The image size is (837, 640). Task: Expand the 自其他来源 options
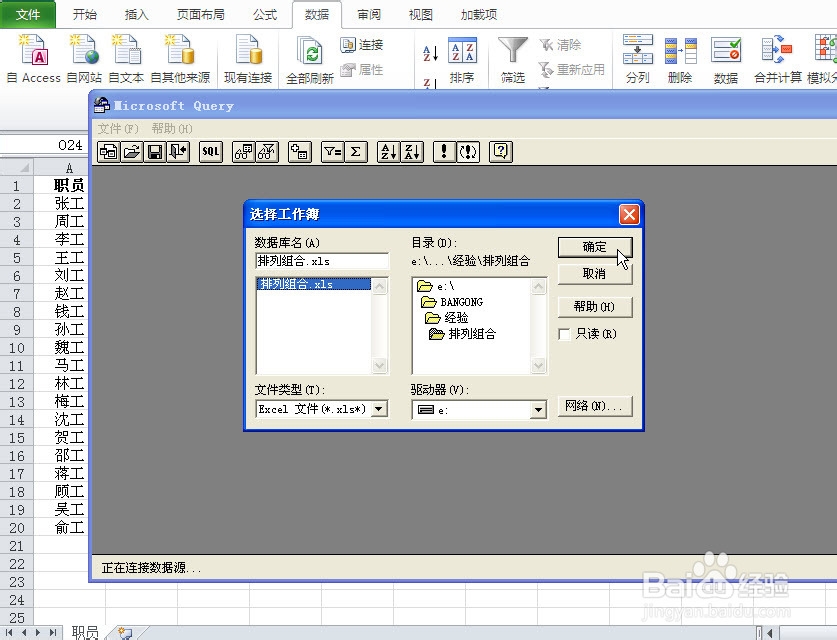tap(180, 55)
